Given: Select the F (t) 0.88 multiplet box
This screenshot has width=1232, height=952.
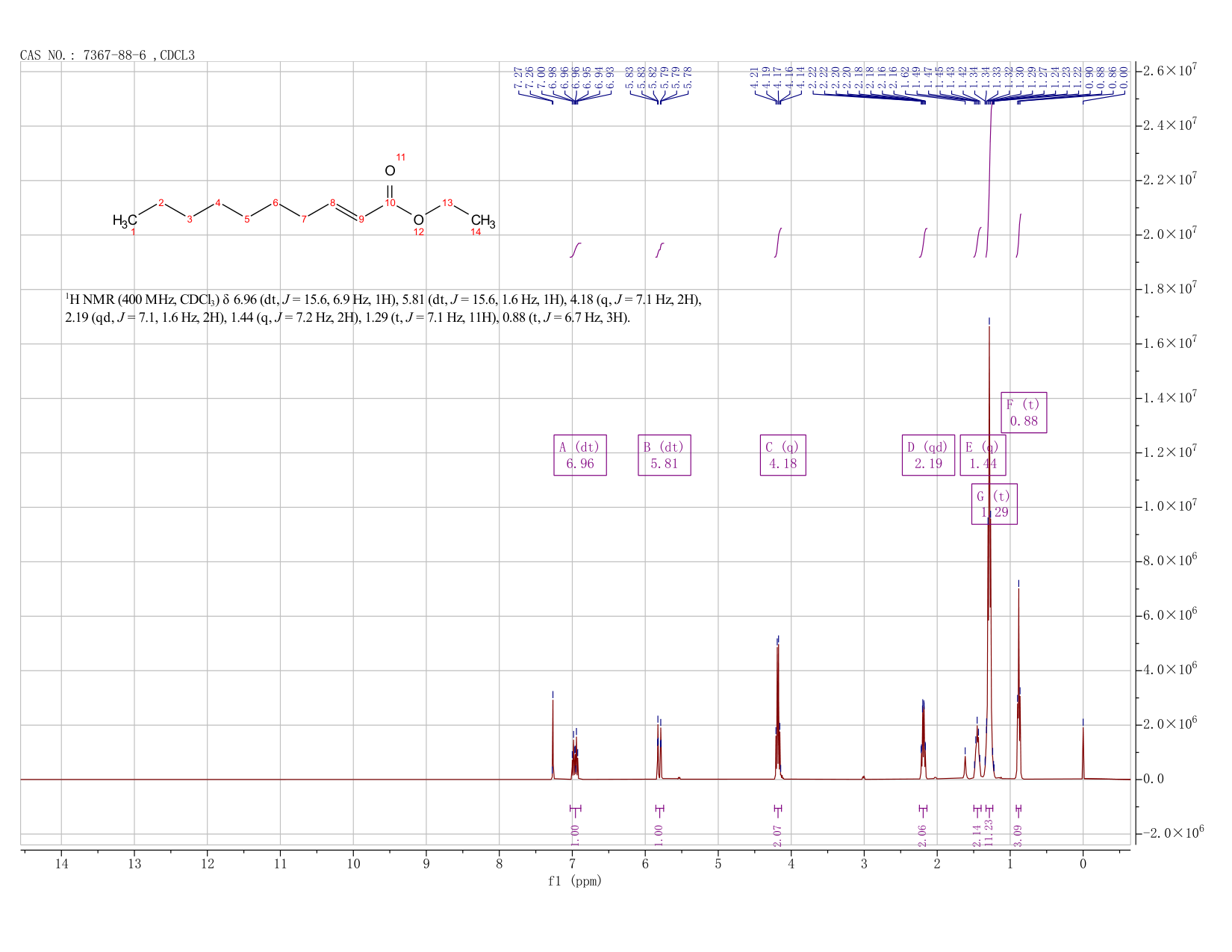Looking at the screenshot, I should pos(1024,412).
